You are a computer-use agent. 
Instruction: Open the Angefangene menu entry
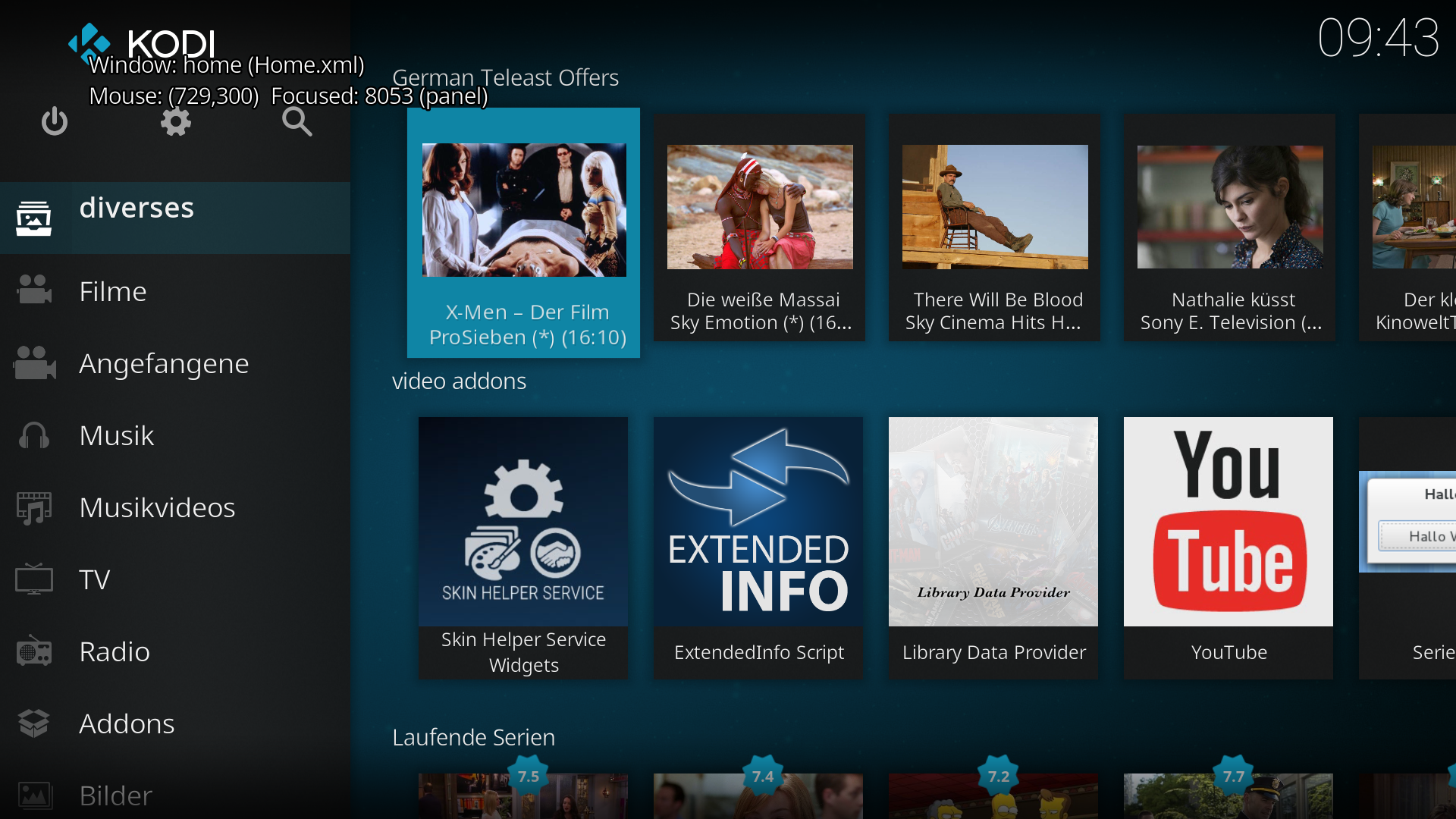(175, 362)
